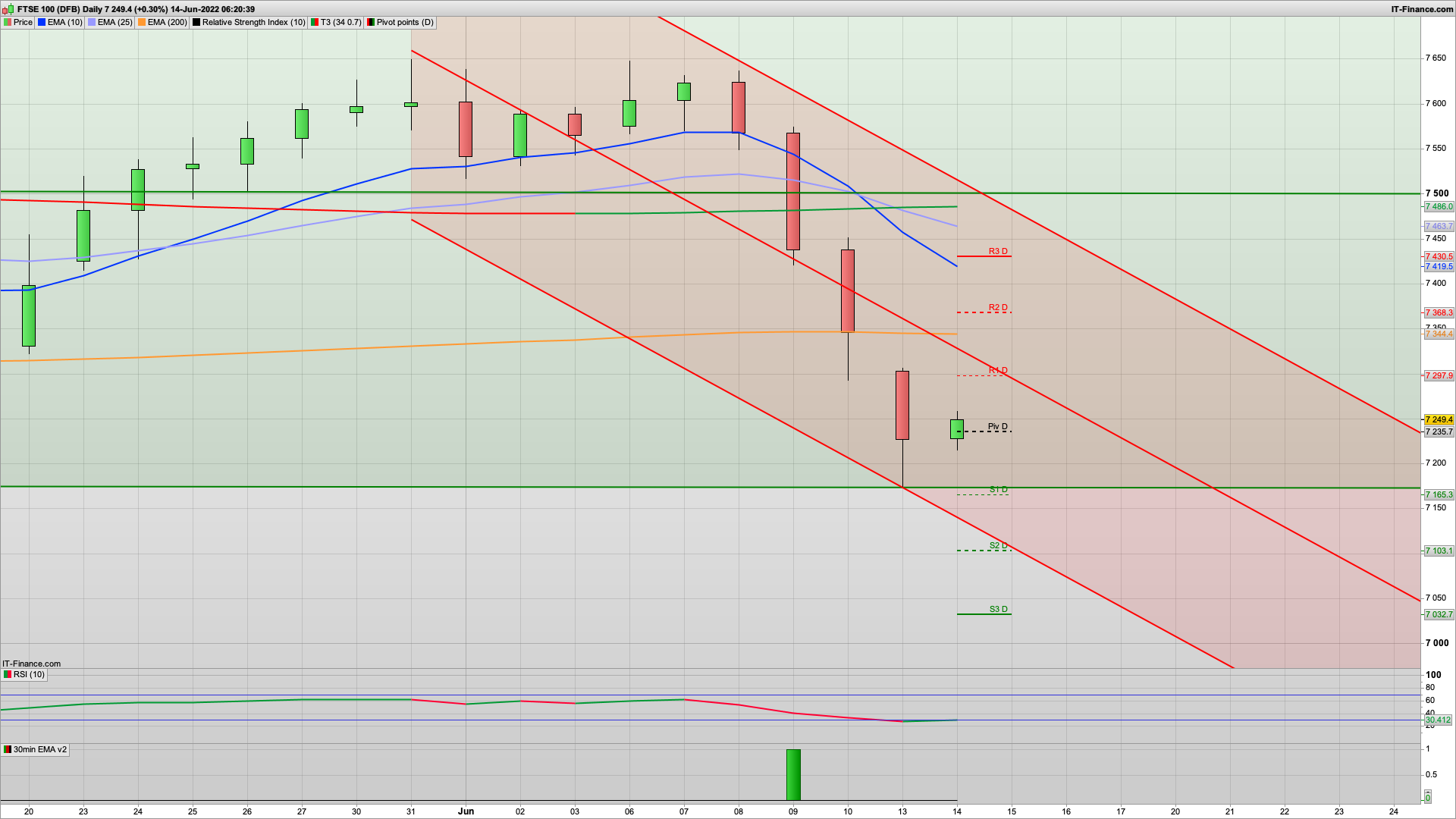Click the T3 (34 0.7) indicator icon
The image size is (1456, 819).
click(315, 22)
